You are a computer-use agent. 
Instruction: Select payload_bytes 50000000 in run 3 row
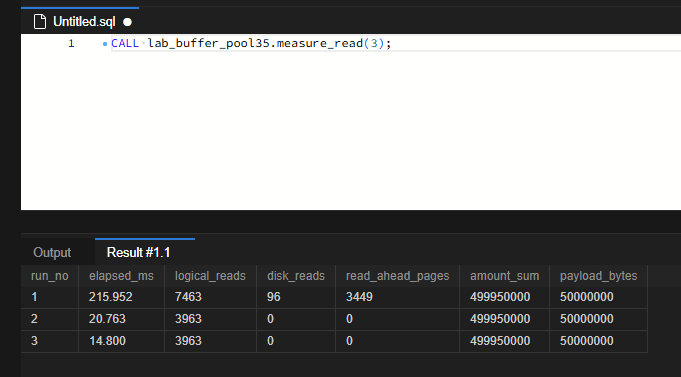coord(598,341)
